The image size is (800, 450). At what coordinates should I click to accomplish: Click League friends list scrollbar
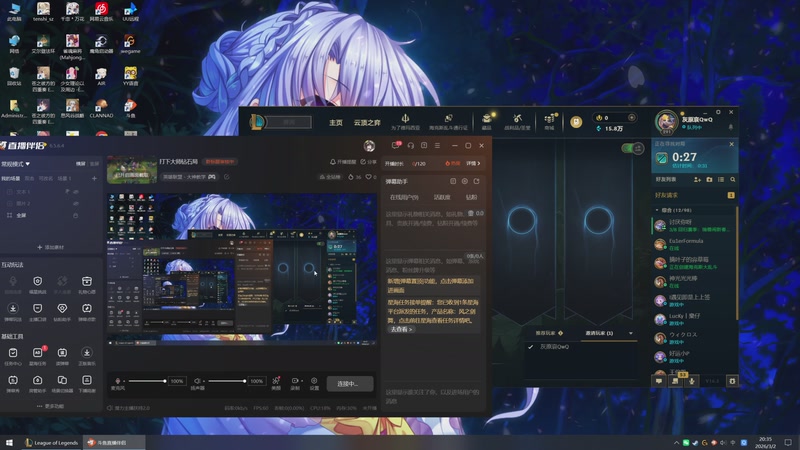point(736,263)
